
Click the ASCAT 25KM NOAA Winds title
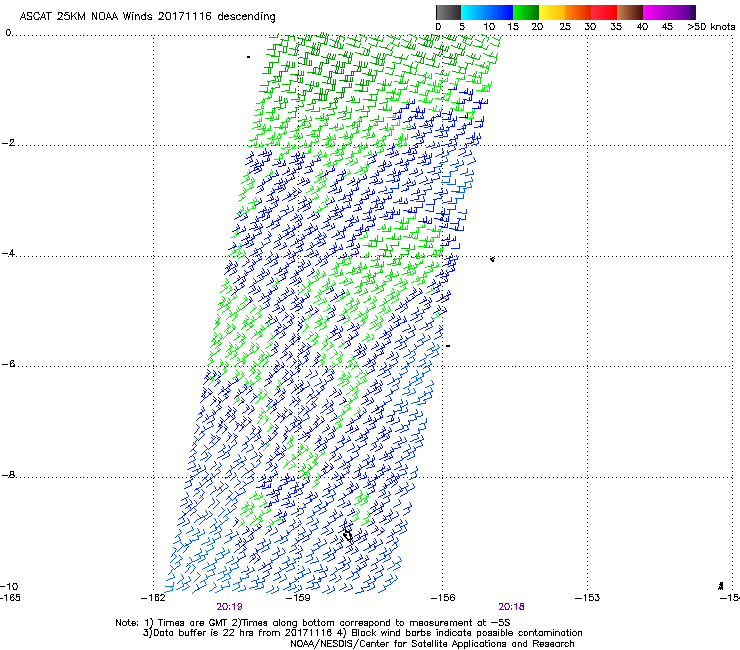point(147,16)
